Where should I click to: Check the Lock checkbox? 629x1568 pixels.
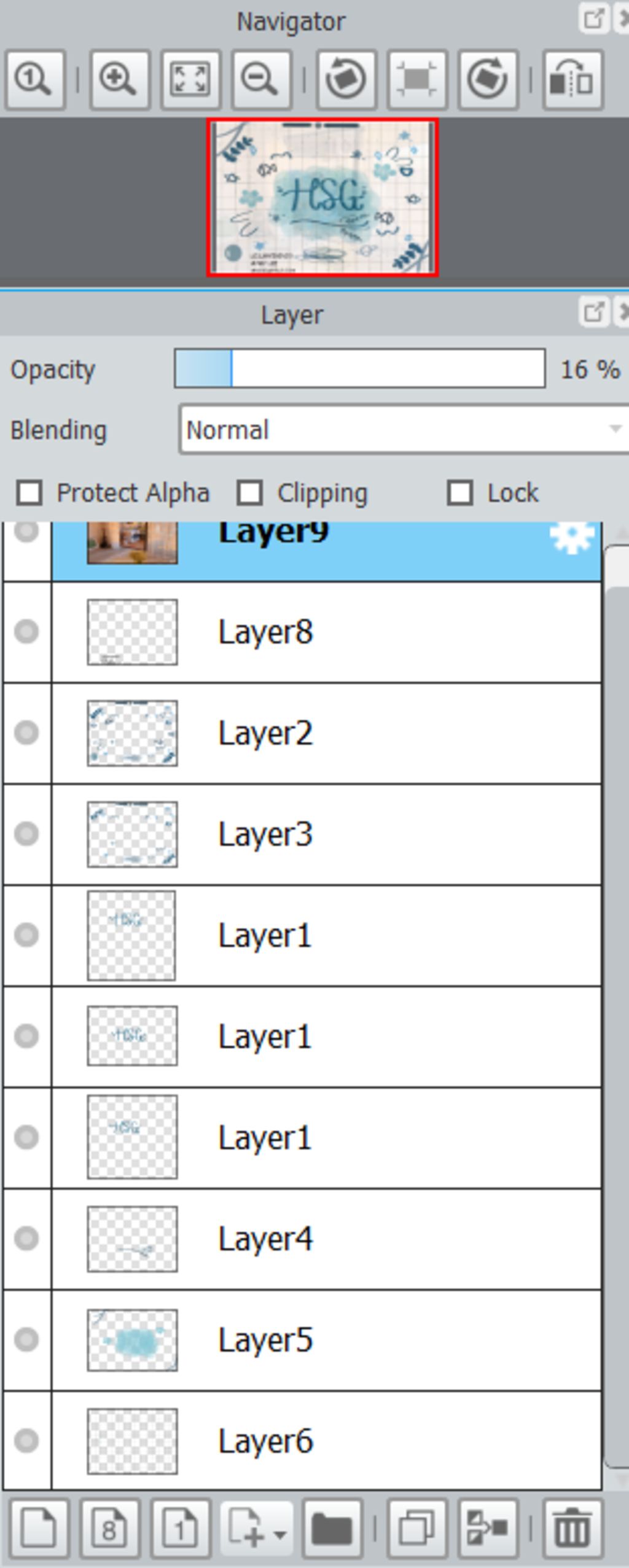[460, 493]
